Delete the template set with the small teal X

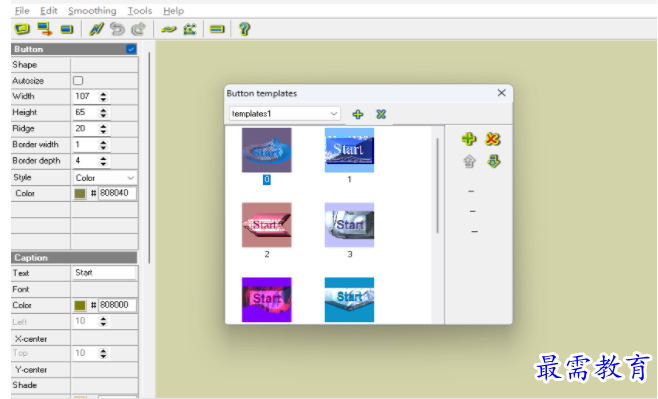(x=381, y=114)
